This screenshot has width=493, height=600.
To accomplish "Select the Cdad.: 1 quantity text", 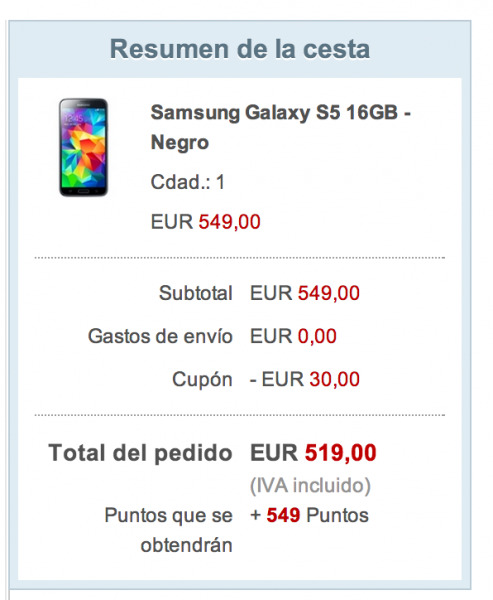I will tap(188, 182).
